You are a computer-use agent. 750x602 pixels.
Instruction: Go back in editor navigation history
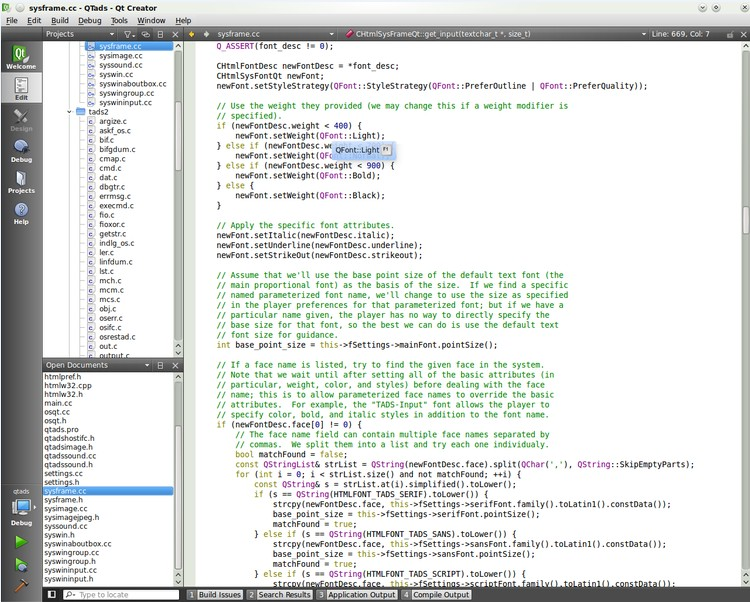coord(192,34)
